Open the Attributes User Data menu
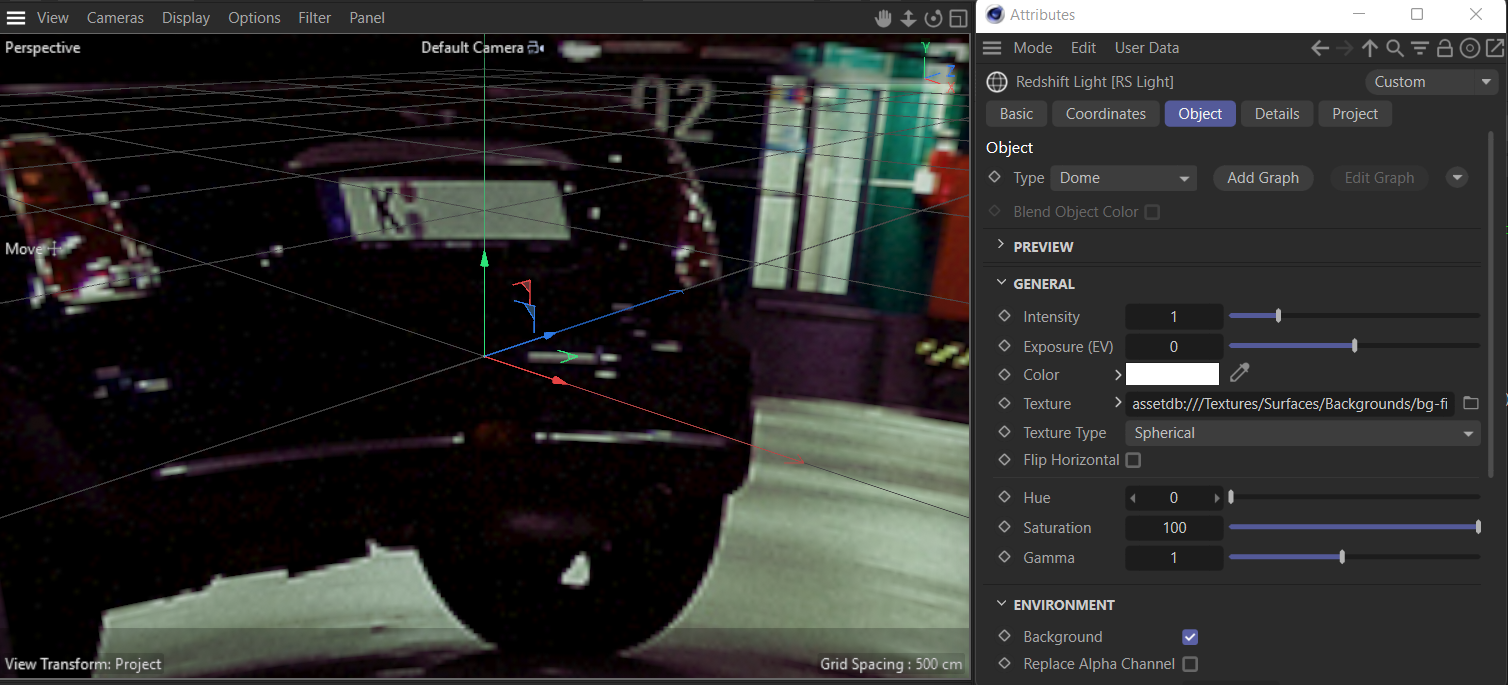Screen dimensions: 1508x685 (x=1147, y=48)
